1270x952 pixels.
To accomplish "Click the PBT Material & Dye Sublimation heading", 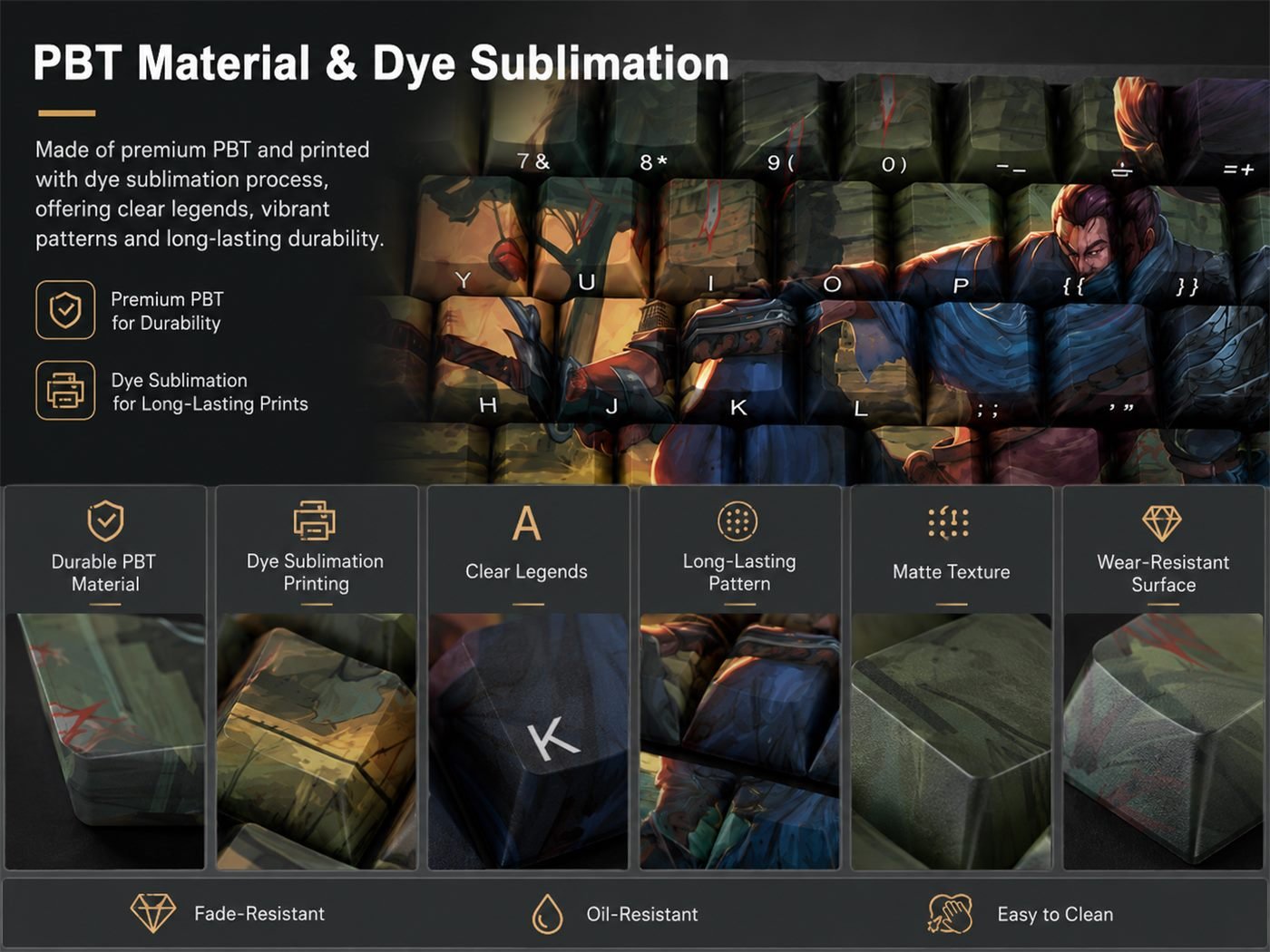I will [x=381, y=63].
